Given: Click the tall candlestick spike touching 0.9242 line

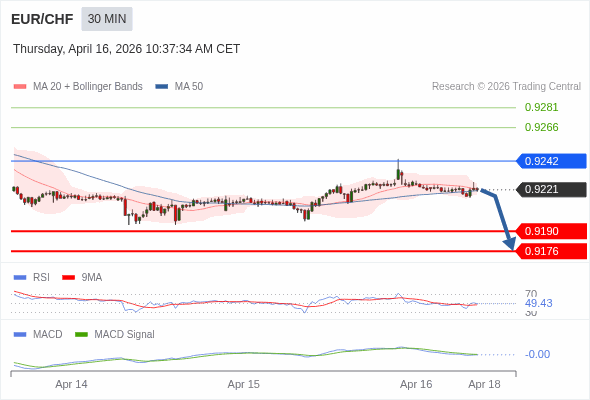Looking at the screenshot, I should pos(398,170).
